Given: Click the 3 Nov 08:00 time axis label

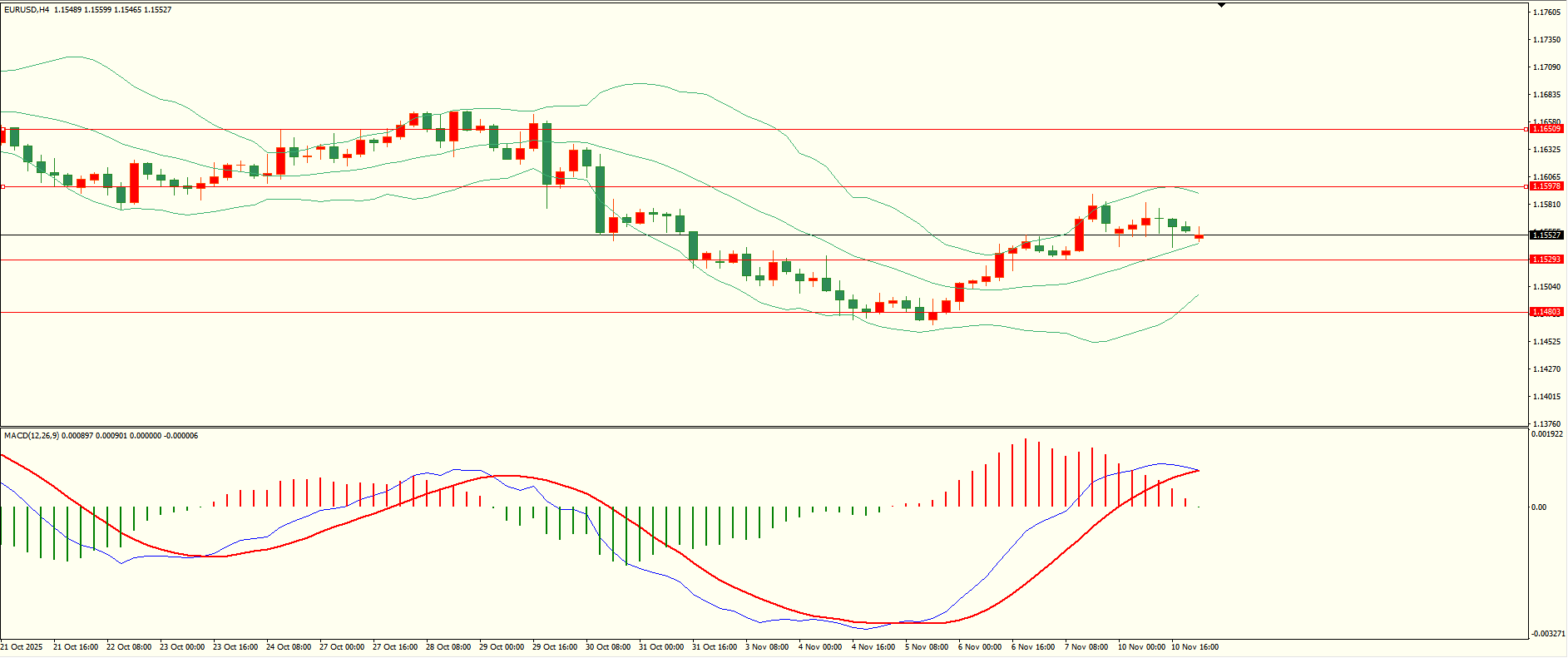Looking at the screenshot, I should point(766,647).
